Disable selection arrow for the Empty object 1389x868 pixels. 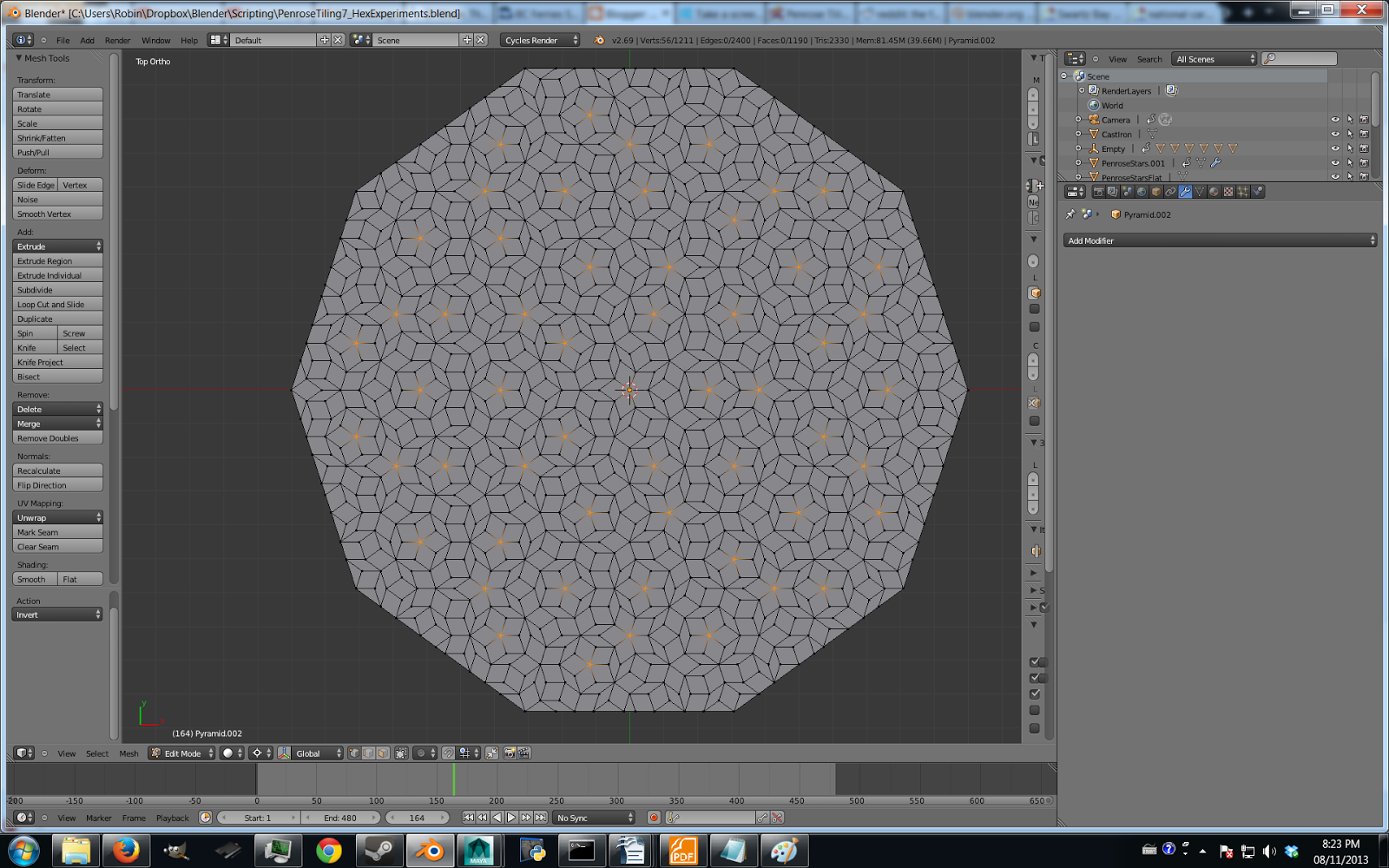pos(1348,148)
